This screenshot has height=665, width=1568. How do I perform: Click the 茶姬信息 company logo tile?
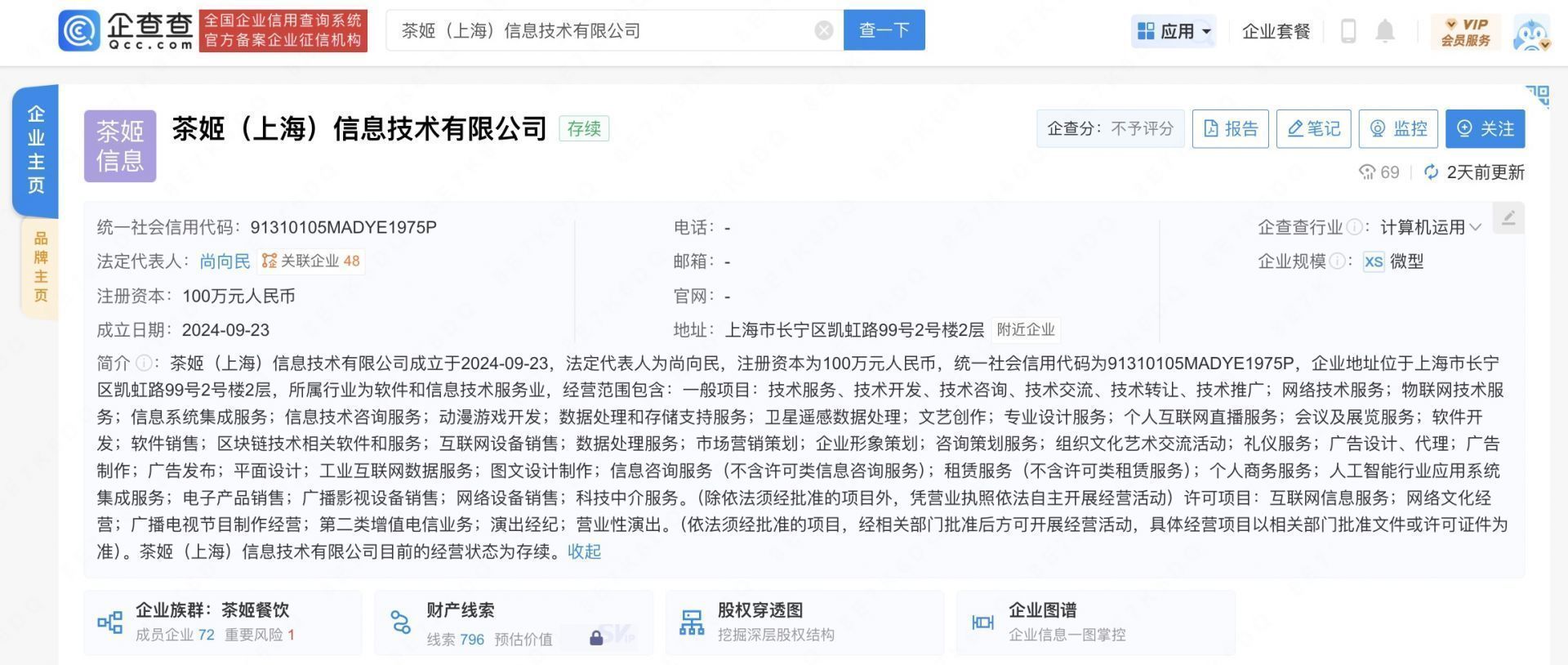click(x=120, y=145)
